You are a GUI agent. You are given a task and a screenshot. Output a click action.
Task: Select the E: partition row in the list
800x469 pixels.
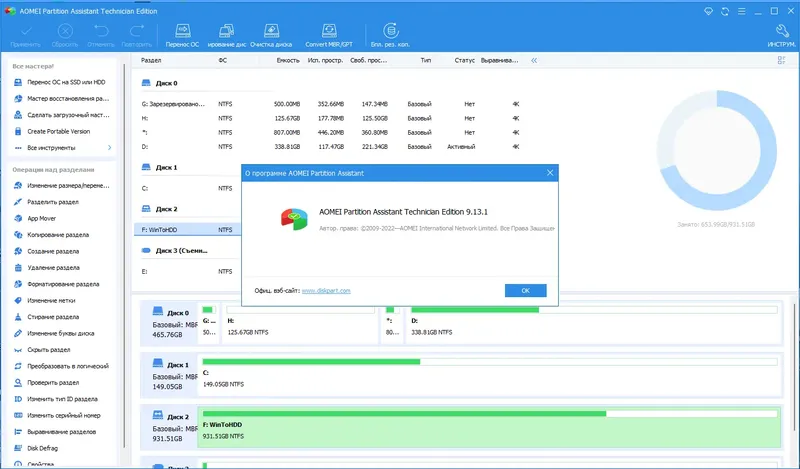[x=189, y=271]
